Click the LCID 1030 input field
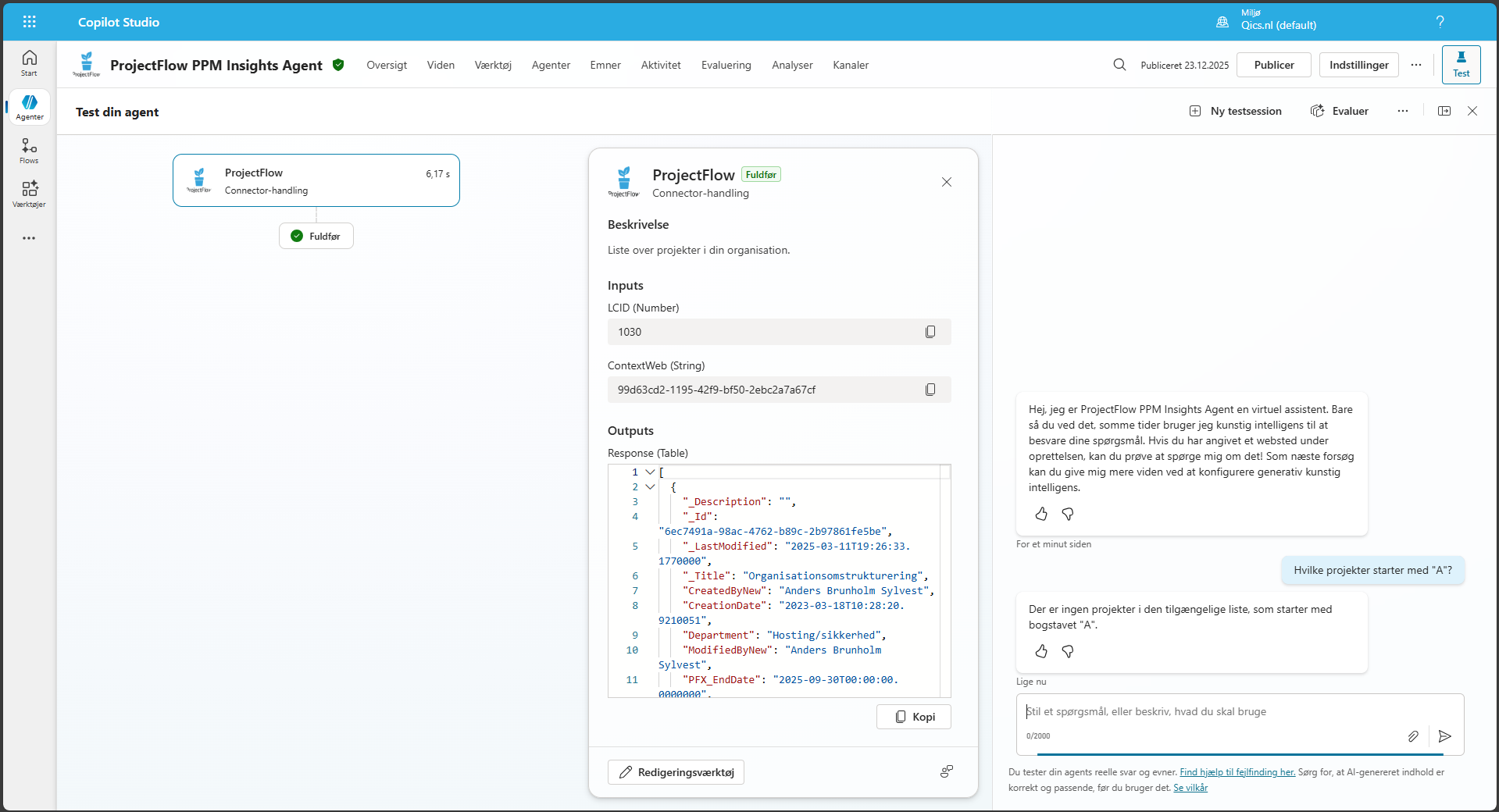 [779, 332]
